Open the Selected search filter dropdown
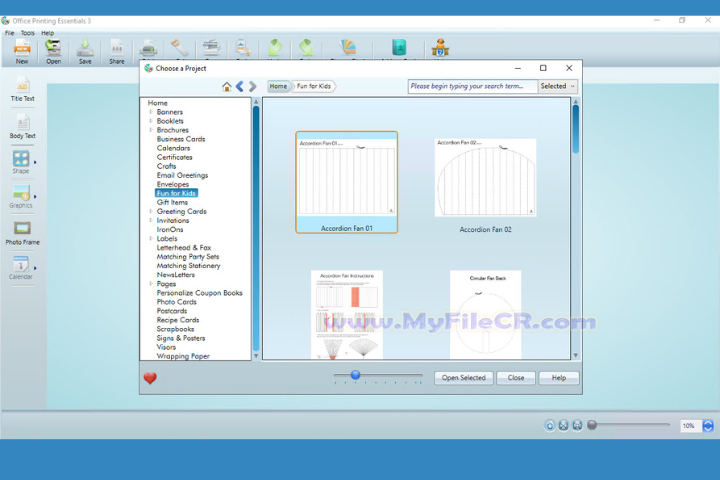Screen dimensions: 720x480 557,86
